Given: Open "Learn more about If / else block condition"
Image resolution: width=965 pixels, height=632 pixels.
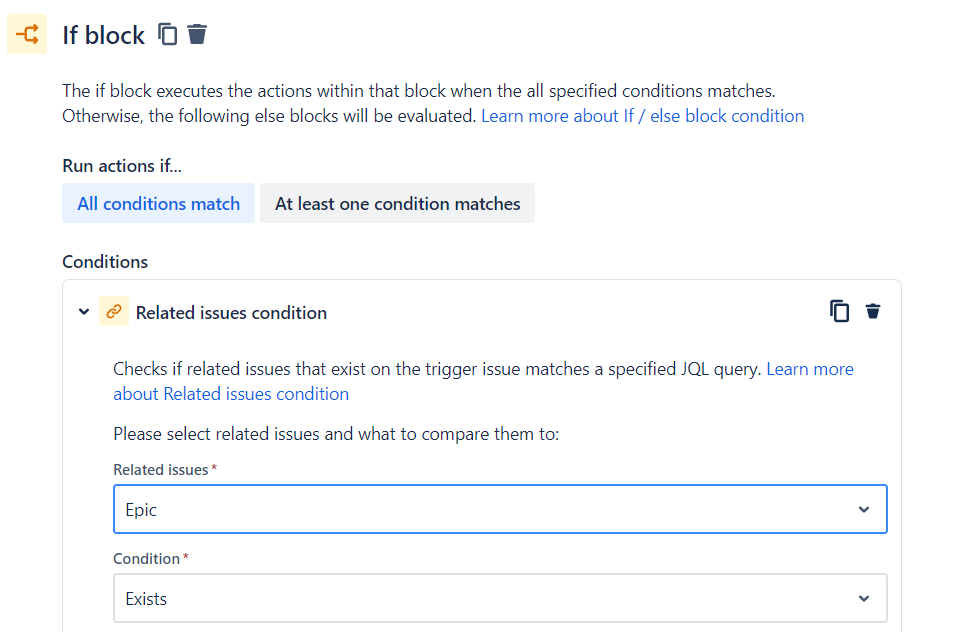Looking at the screenshot, I should pyautogui.click(x=642, y=116).
